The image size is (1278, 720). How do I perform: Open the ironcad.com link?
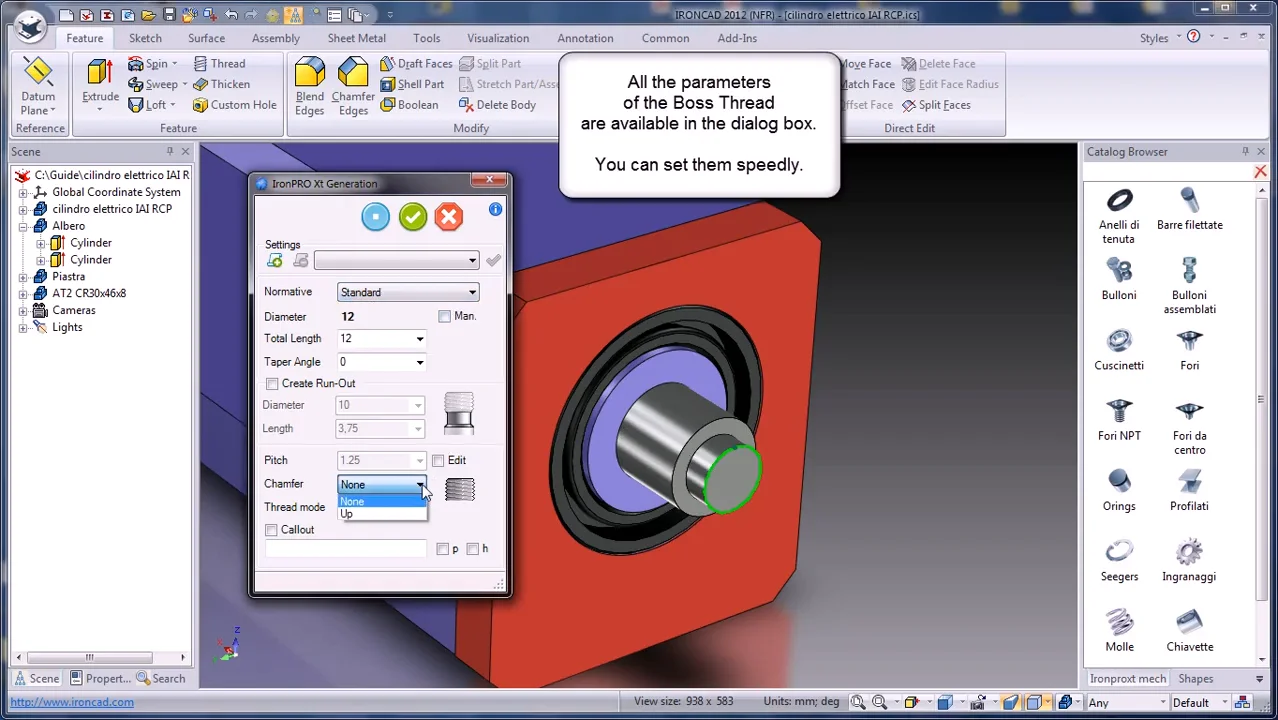[x=72, y=702]
